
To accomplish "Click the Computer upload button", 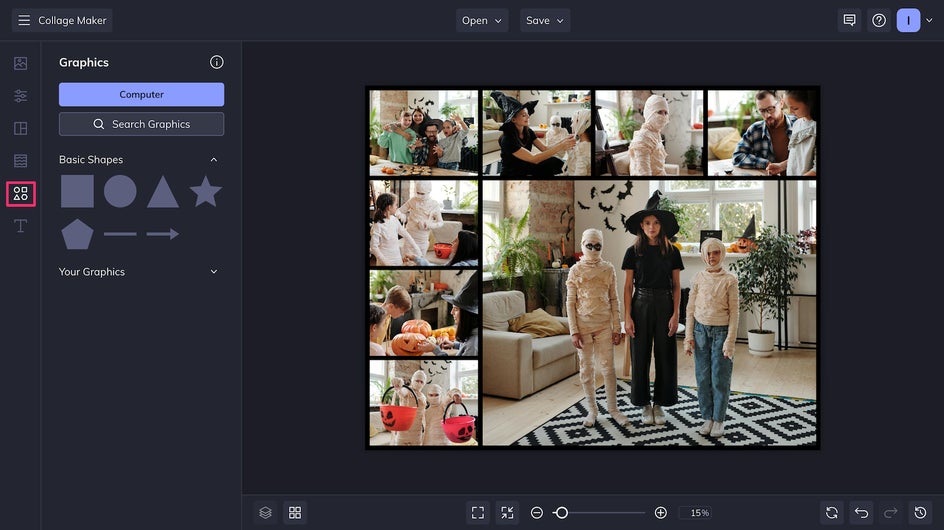I will click(141, 95).
